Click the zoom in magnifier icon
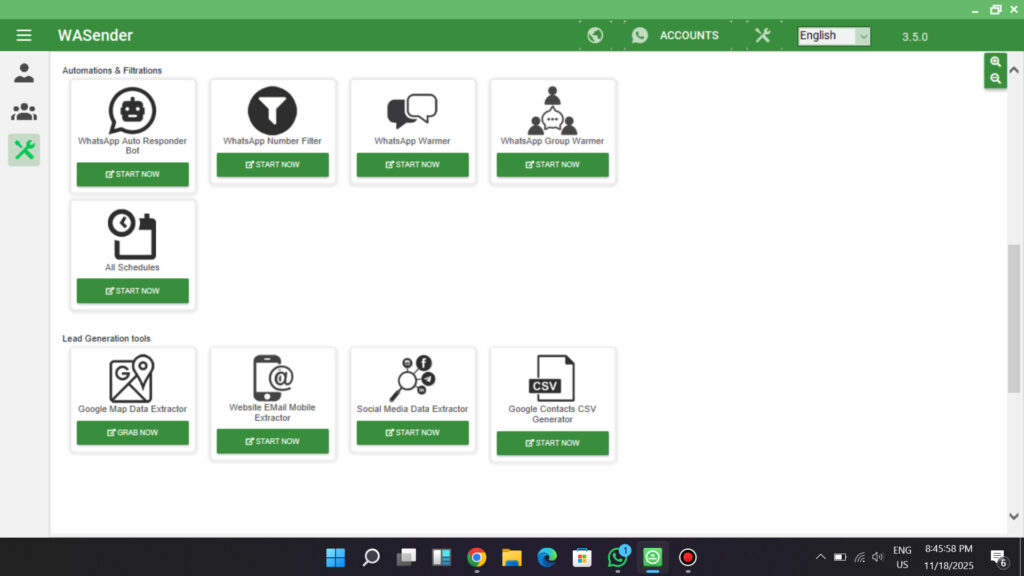1024x576 pixels. pos(995,62)
